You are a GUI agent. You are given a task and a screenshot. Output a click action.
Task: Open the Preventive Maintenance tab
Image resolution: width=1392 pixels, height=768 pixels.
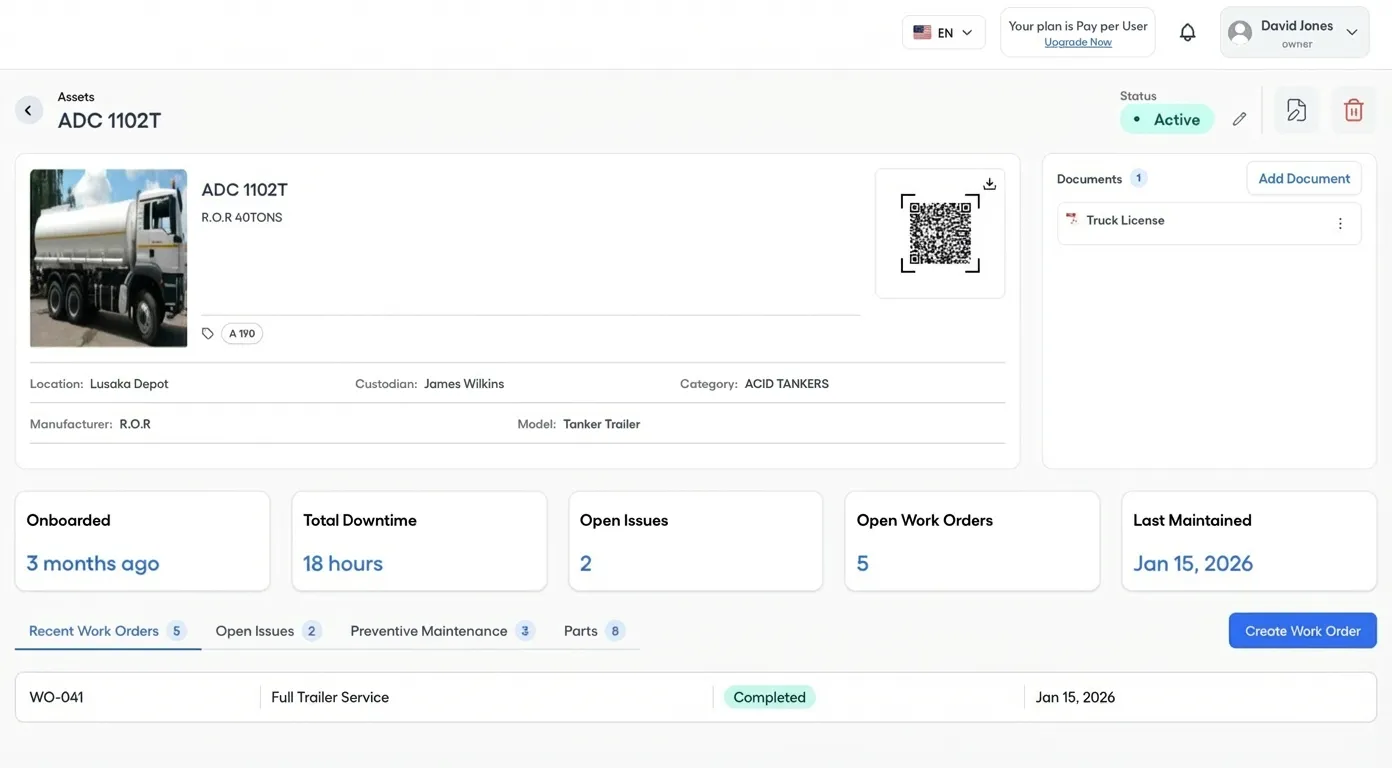428,630
